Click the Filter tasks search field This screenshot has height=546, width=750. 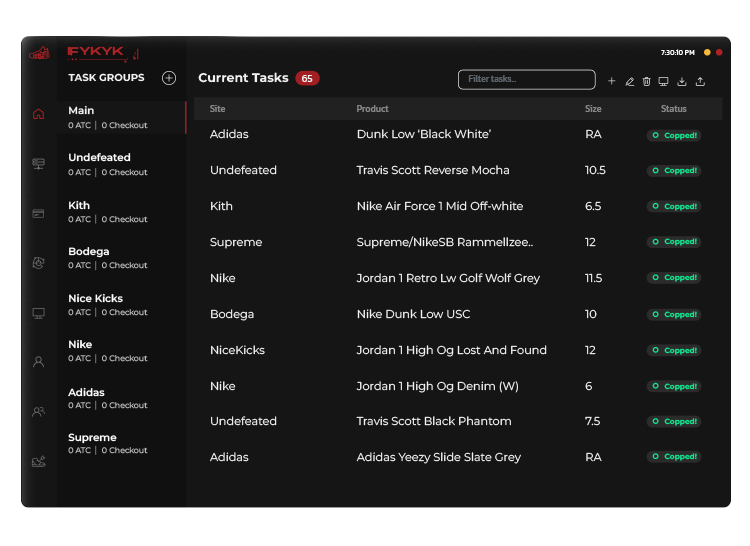coord(526,79)
